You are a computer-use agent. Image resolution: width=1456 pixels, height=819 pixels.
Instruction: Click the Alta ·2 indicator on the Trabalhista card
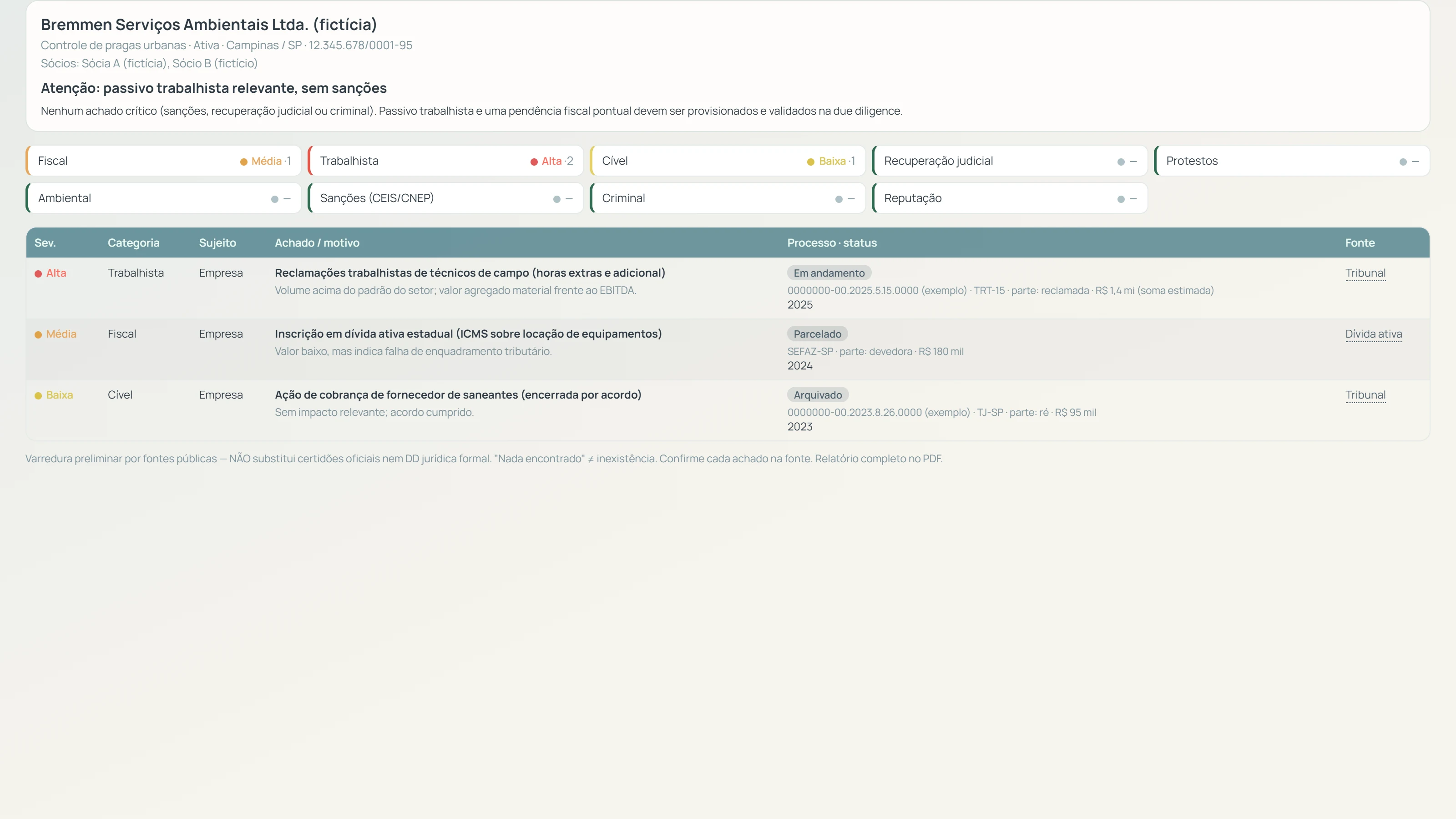[x=551, y=161]
